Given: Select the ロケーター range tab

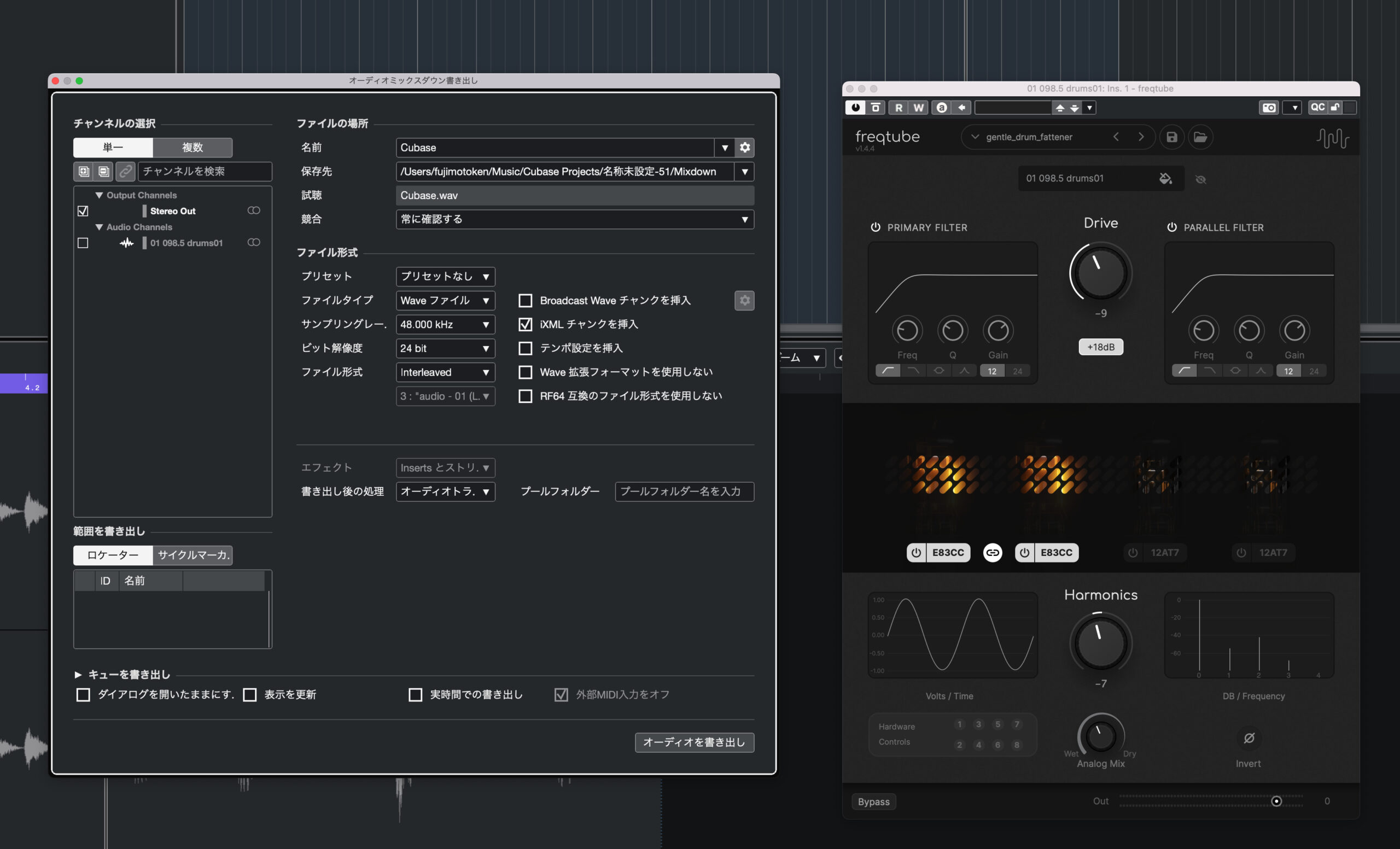Looking at the screenshot, I should [113, 555].
